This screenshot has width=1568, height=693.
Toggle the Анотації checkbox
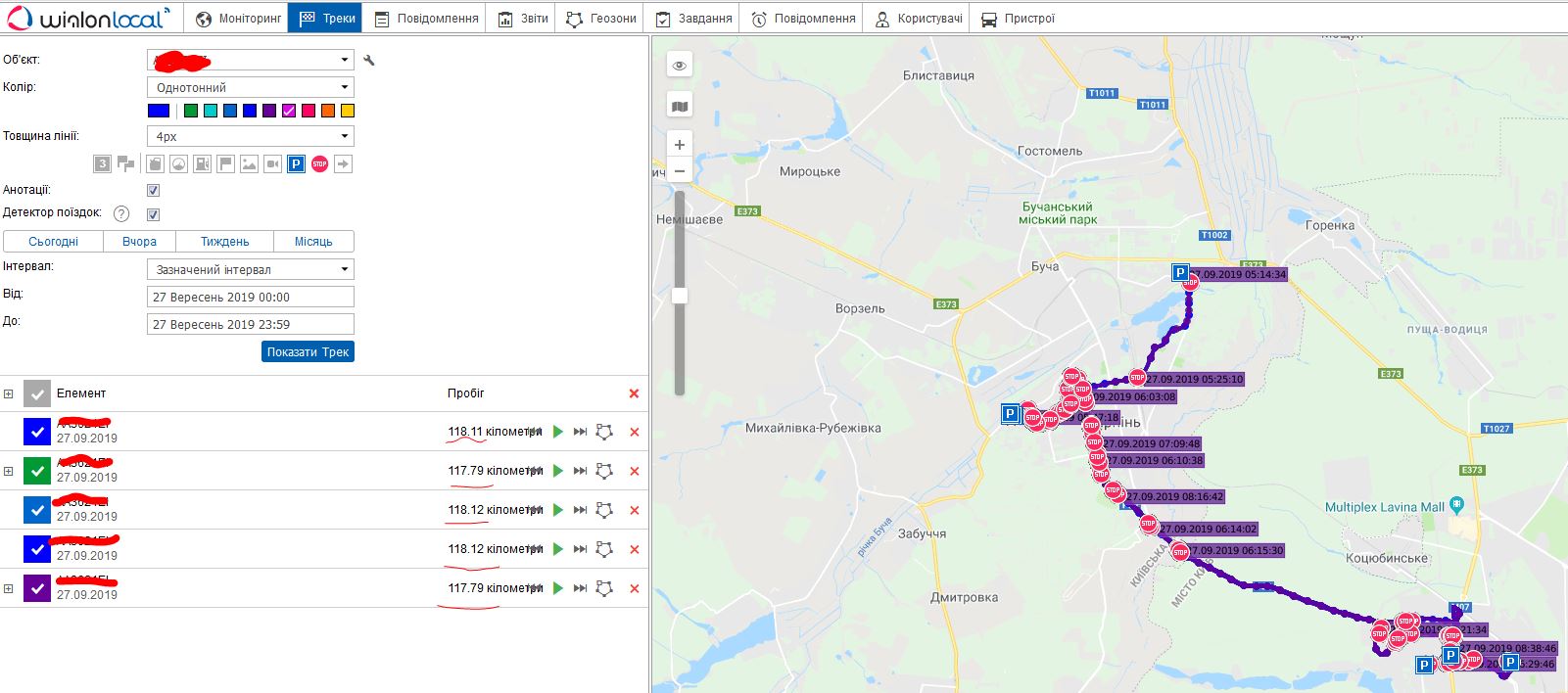coord(153,191)
